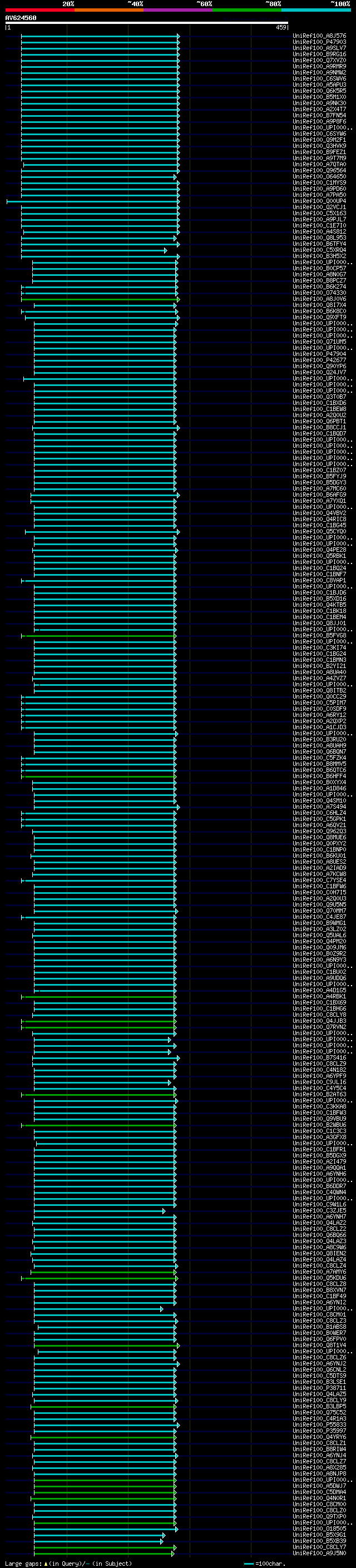Screen dimensions: 356x1568
Task: Select hit label UniRef100_P55833
Action: 319,1424
